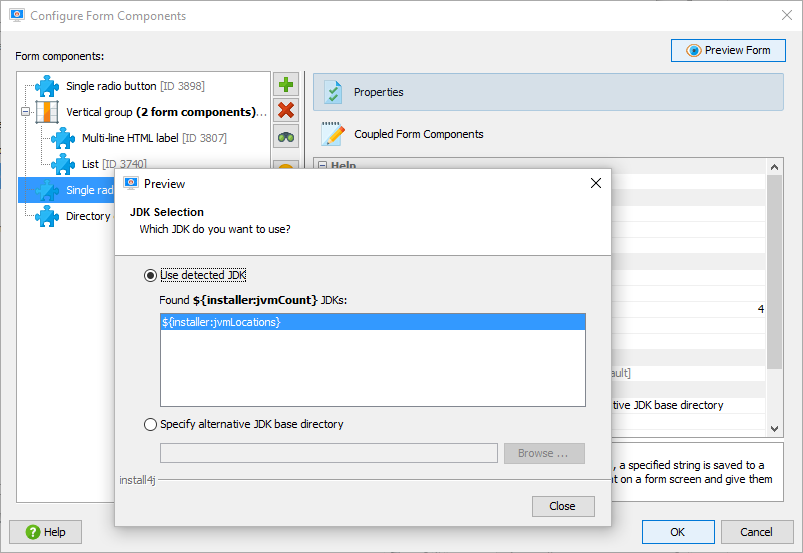
Task: Select the ${installer:jvmLocations} list entry
Action: 373,322
